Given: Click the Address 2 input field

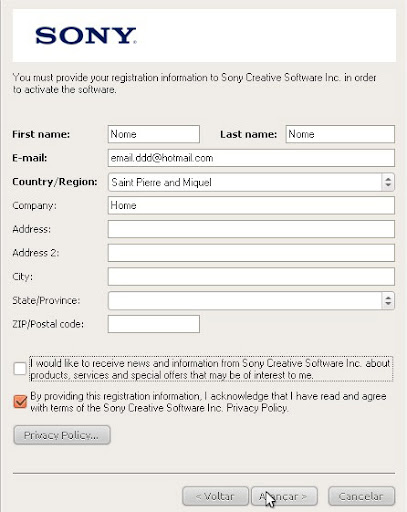Looking at the screenshot, I should pos(251,253).
